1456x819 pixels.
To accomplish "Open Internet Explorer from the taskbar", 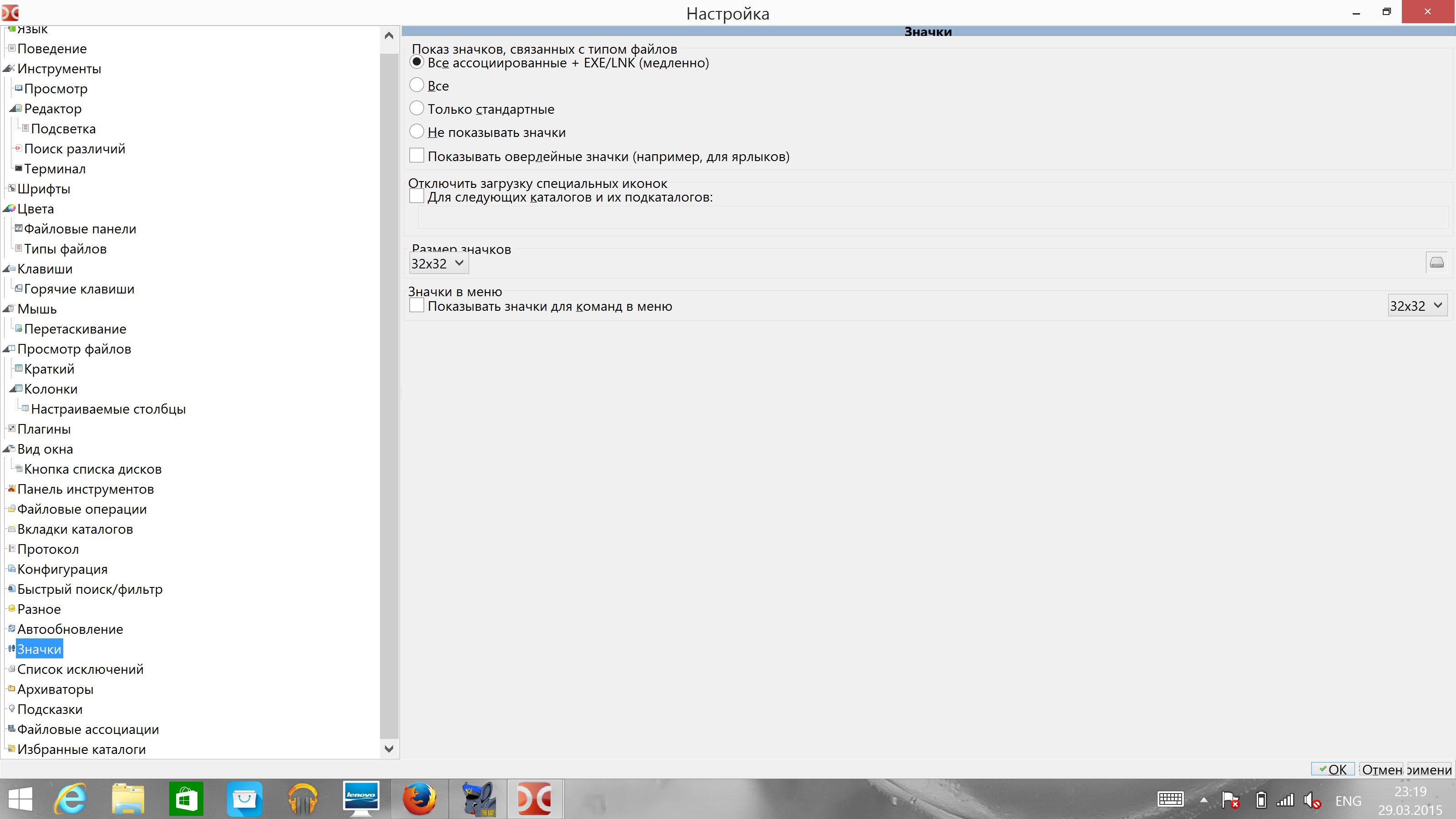I will coord(70,799).
